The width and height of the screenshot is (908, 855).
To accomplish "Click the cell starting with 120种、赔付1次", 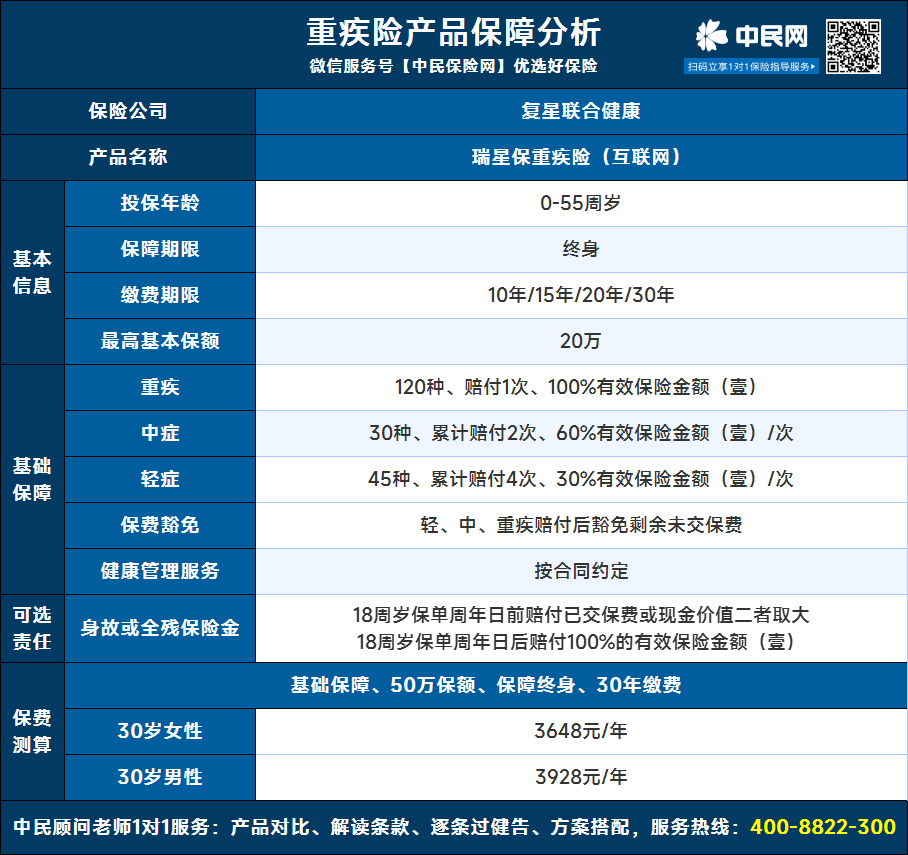I will (x=581, y=388).
